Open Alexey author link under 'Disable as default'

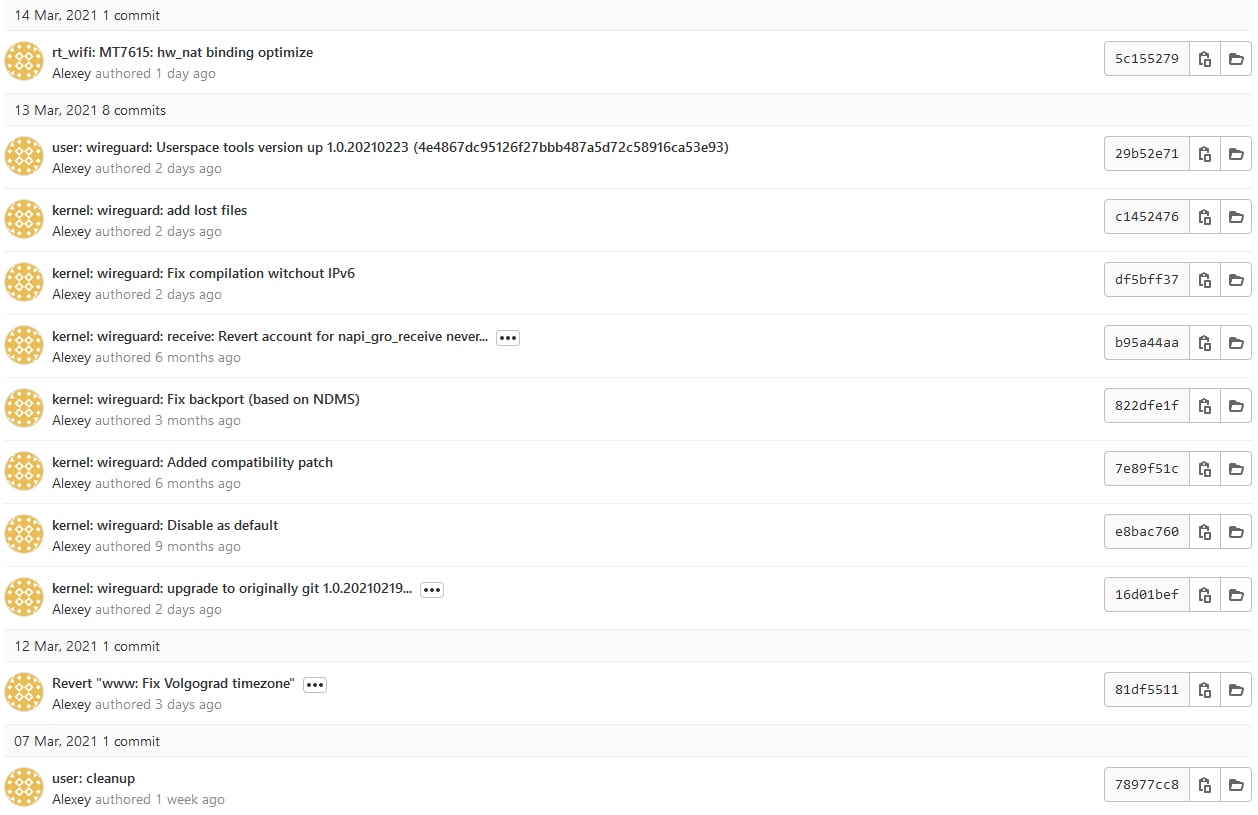[71, 547]
